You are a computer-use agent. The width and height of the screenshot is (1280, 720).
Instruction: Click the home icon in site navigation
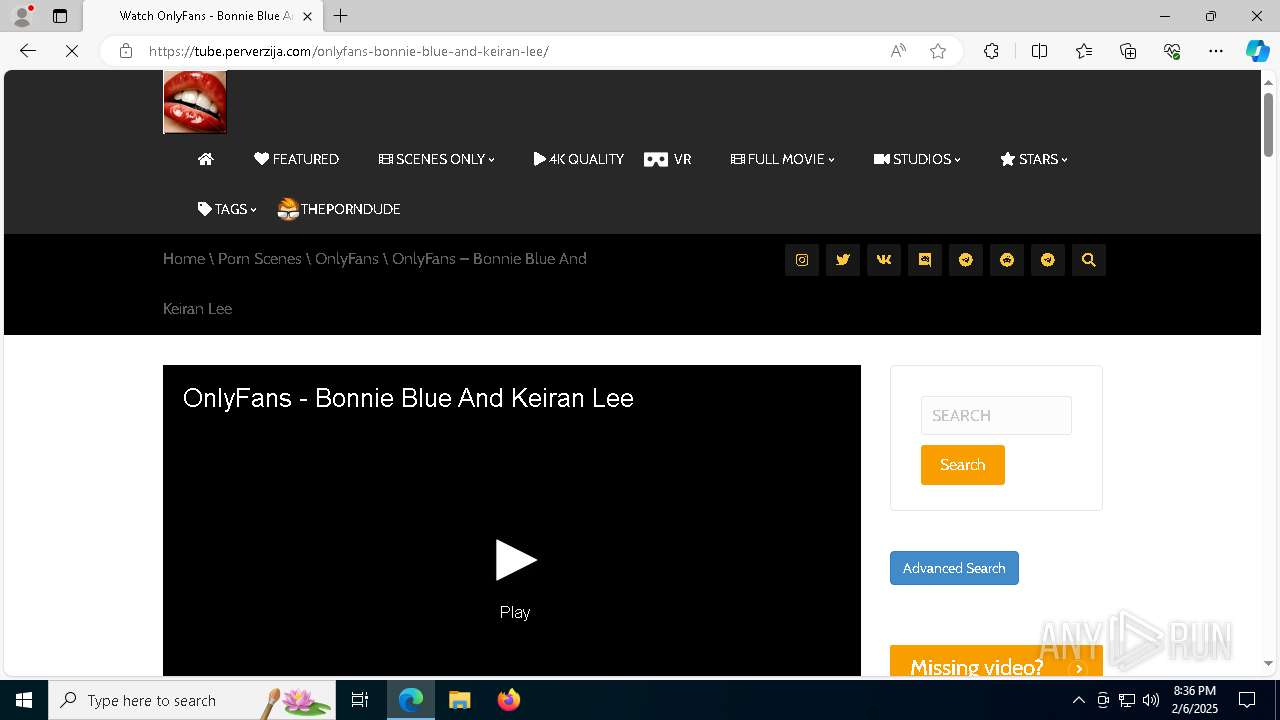pos(206,159)
